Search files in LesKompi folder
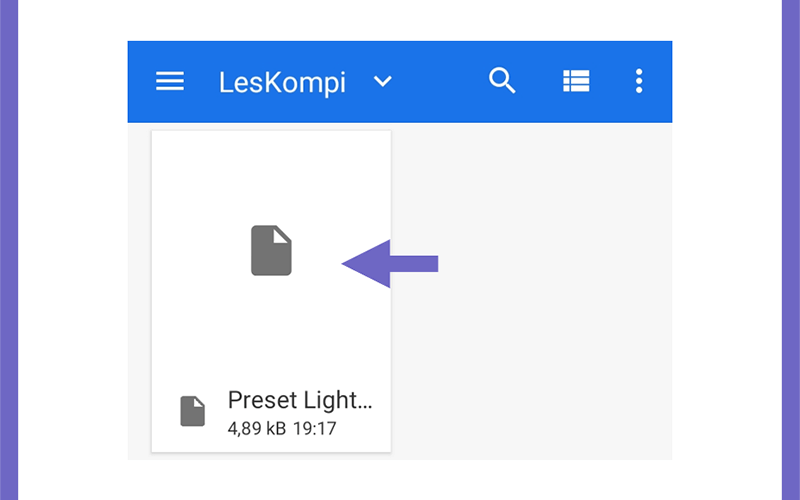The width and height of the screenshot is (800, 500). (x=502, y=81)
